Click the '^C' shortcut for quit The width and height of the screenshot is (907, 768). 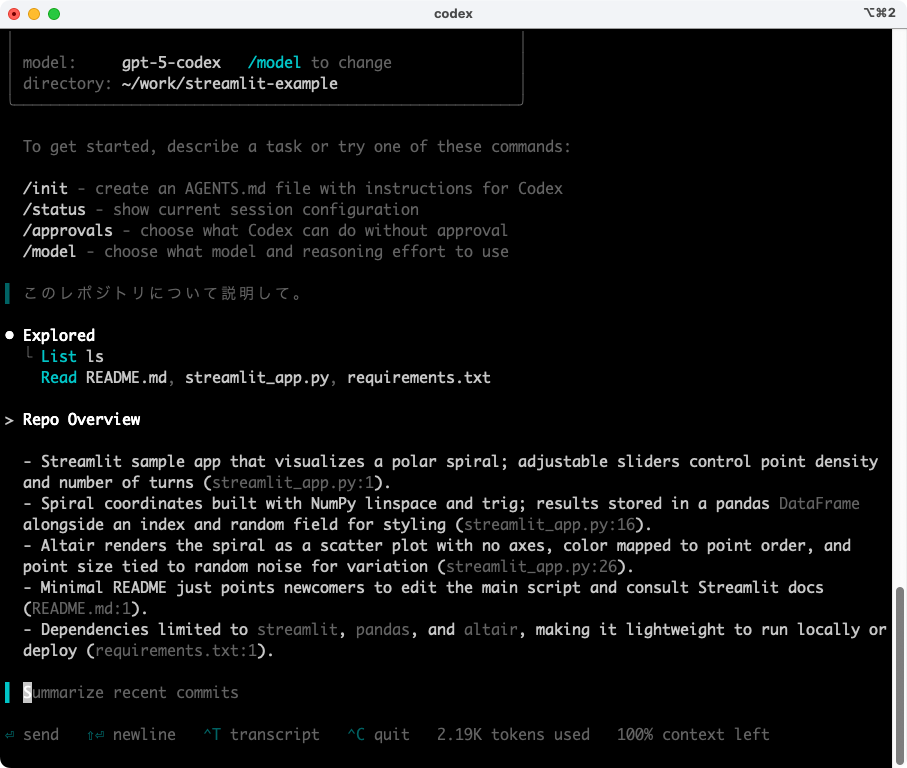[356, 735]
